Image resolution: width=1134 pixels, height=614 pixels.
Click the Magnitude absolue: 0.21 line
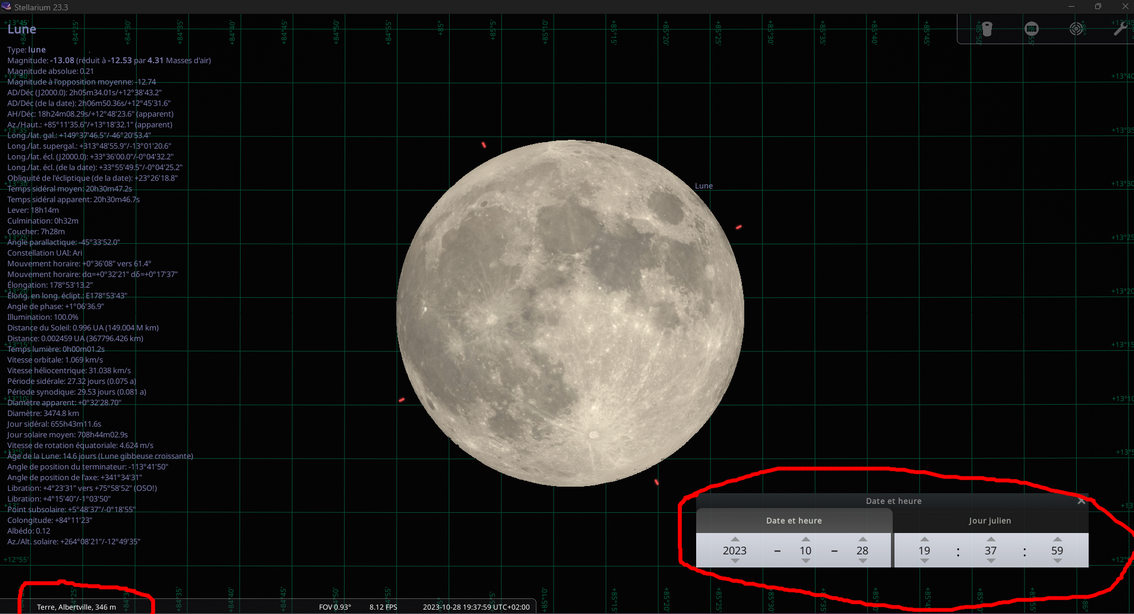pos(51,71)
